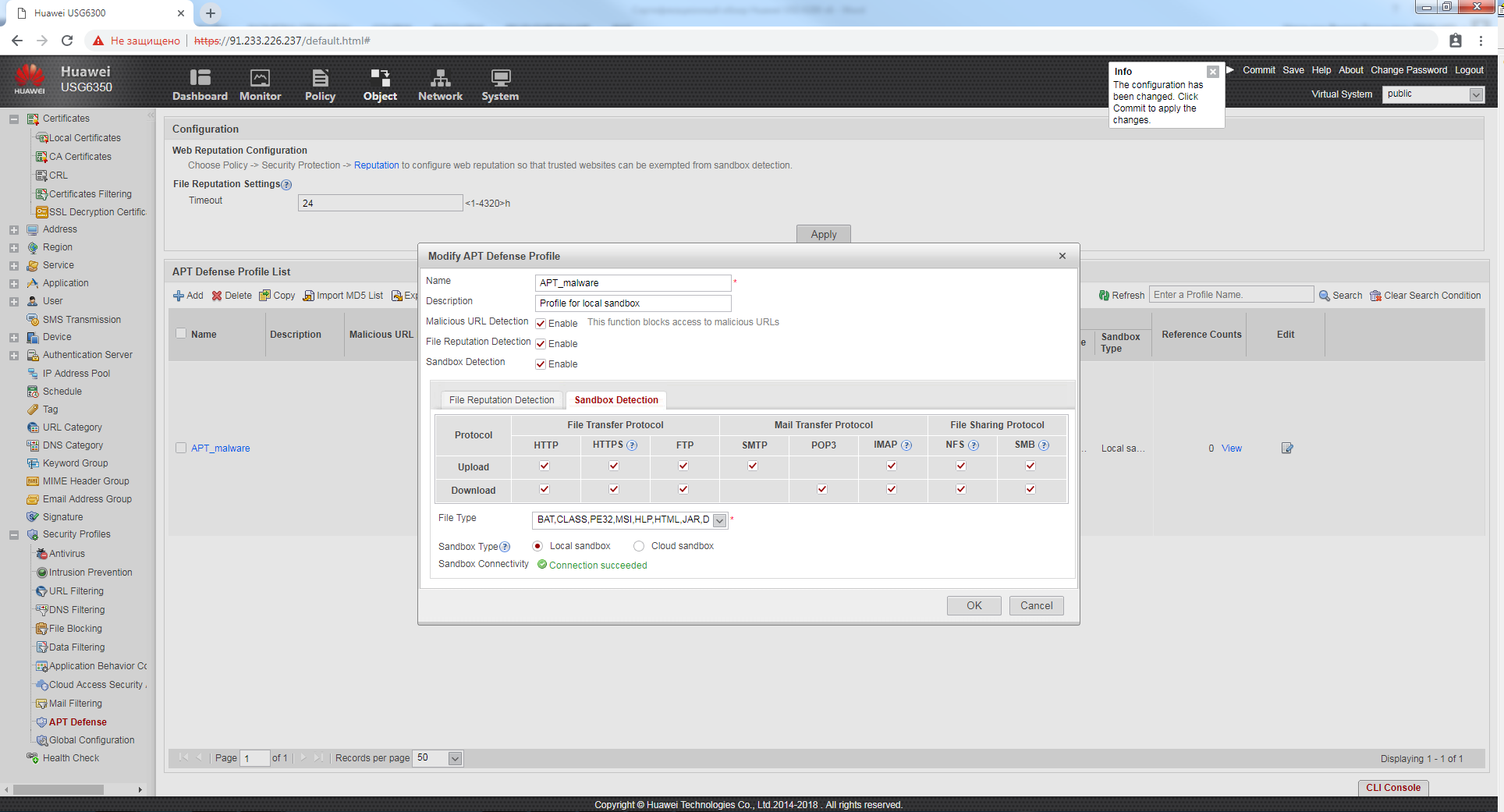The height and width of the screenshot is (812, 1504).
Task: Collapse the Security Profiles tree node
Action: (x=14, y=535)
